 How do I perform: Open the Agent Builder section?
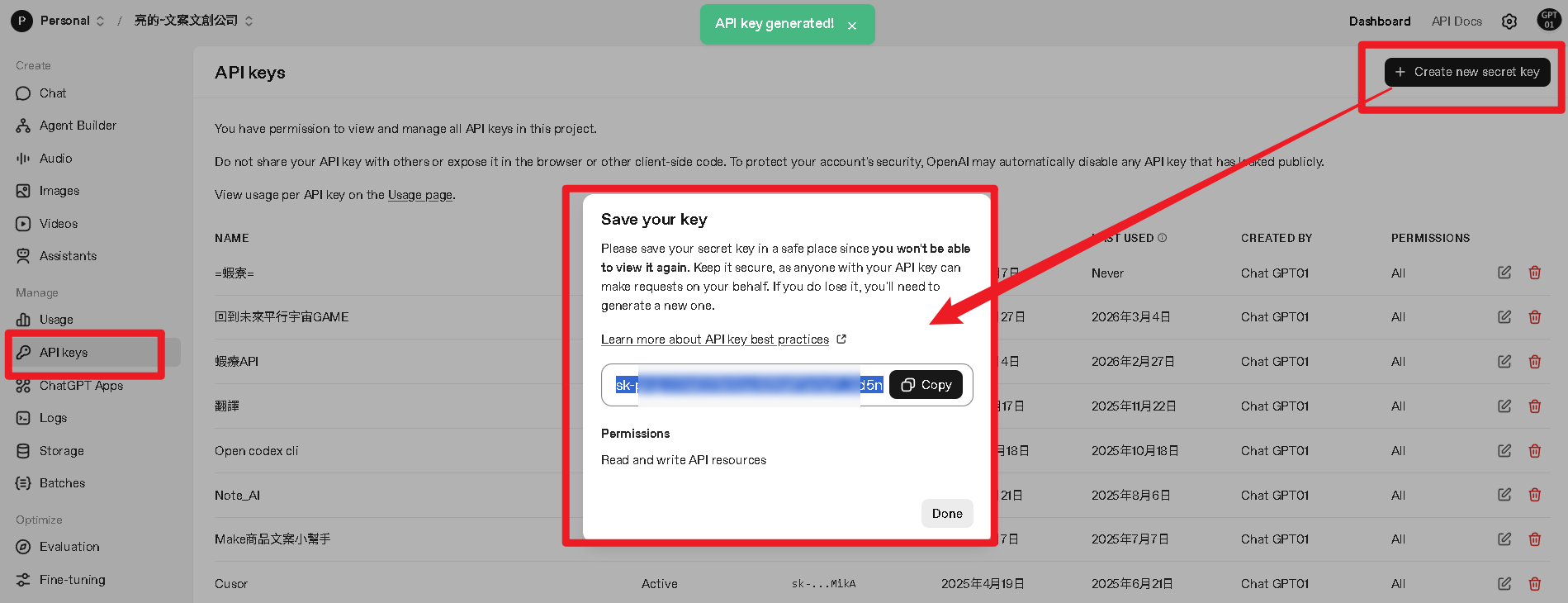pyautogui.click(x=23, y=126)
